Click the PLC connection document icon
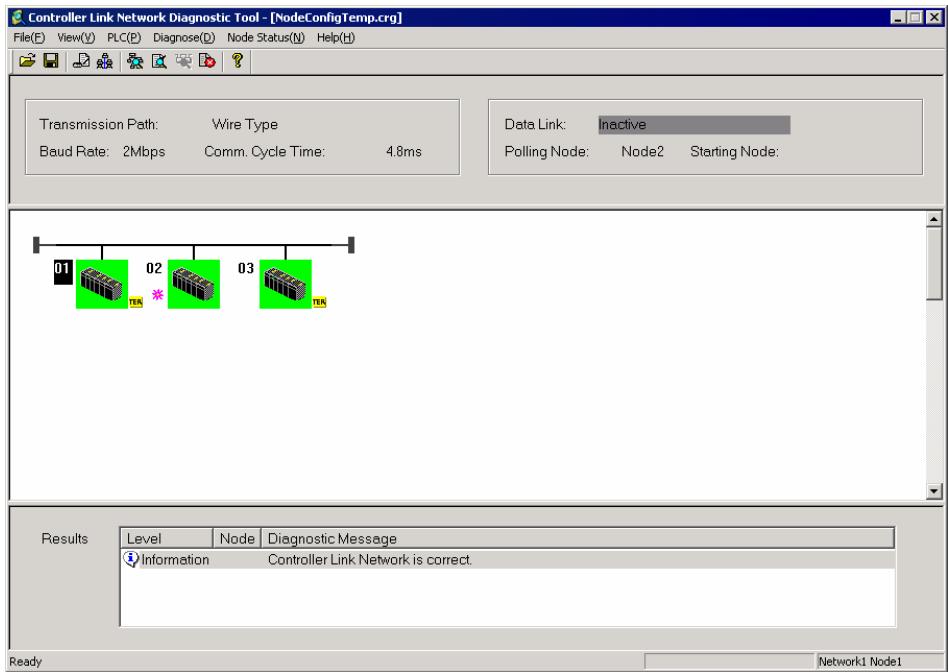Screen dimensions: 948x672 coord(81,60)
